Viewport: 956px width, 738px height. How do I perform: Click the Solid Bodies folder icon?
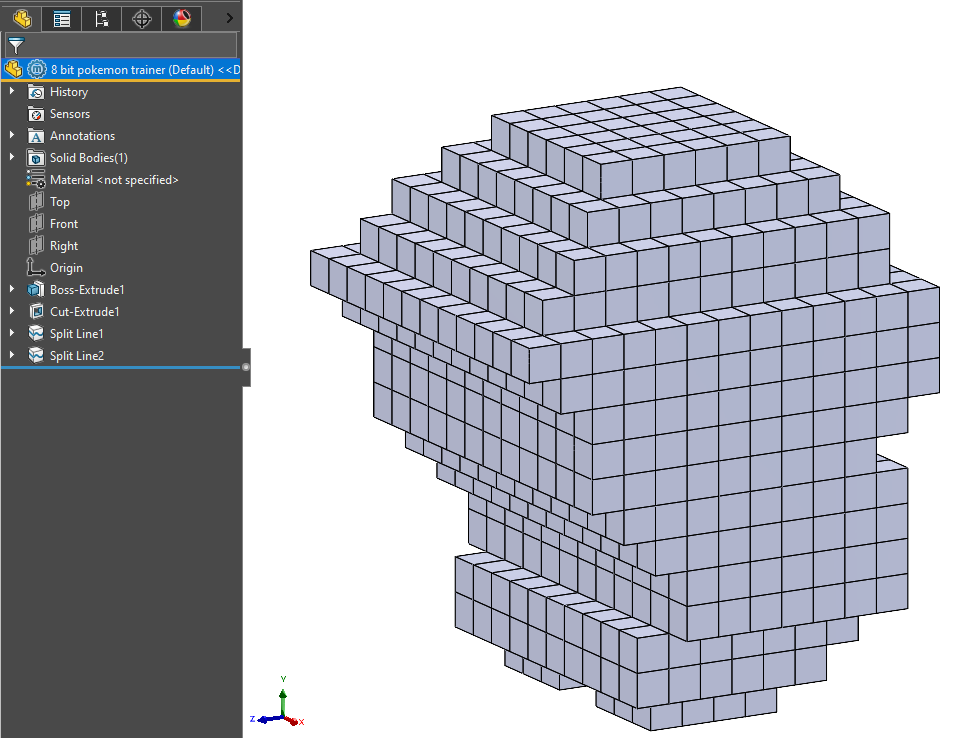36,158
